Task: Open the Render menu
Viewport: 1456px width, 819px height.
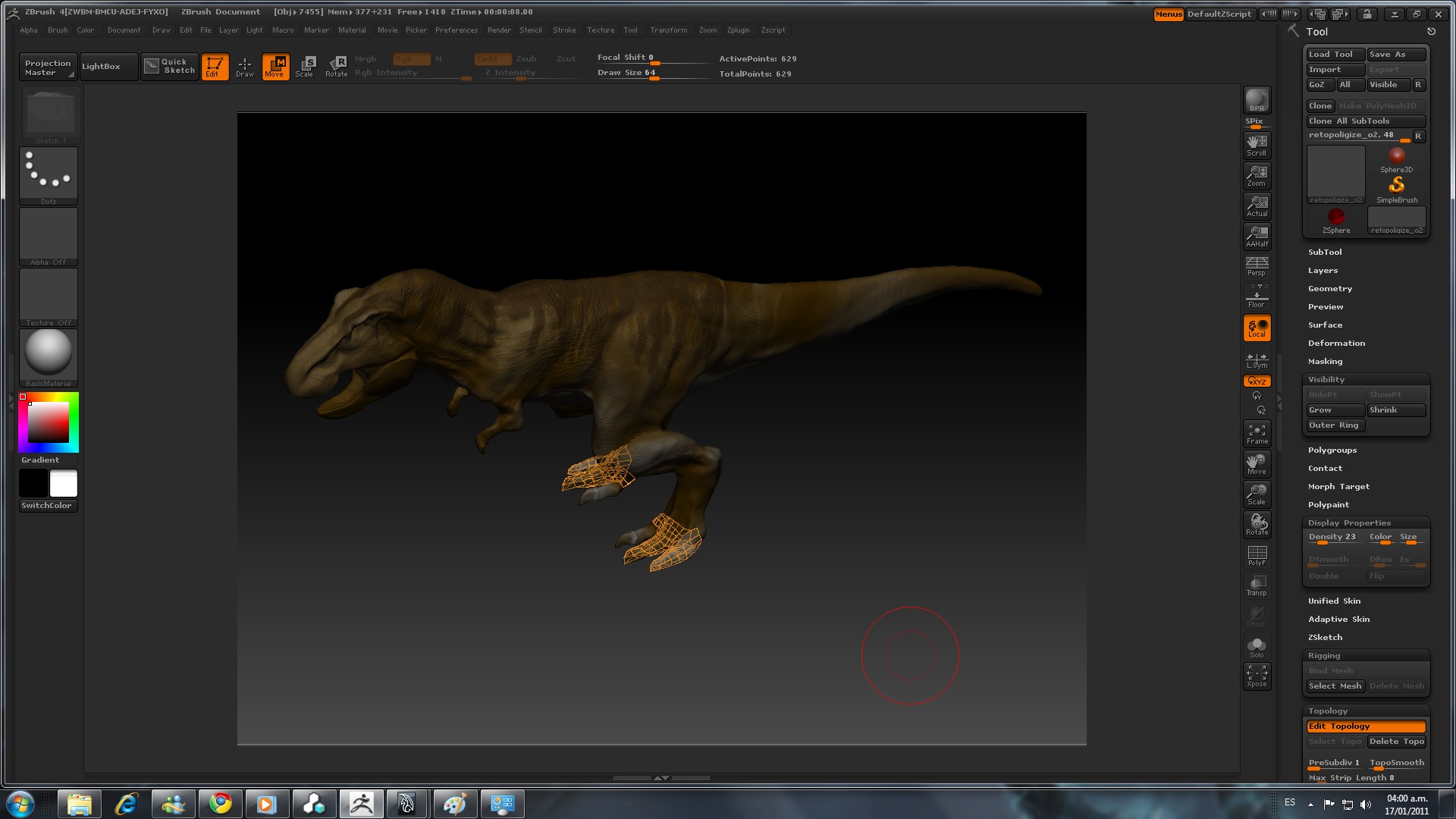Action: pos(499,30)
